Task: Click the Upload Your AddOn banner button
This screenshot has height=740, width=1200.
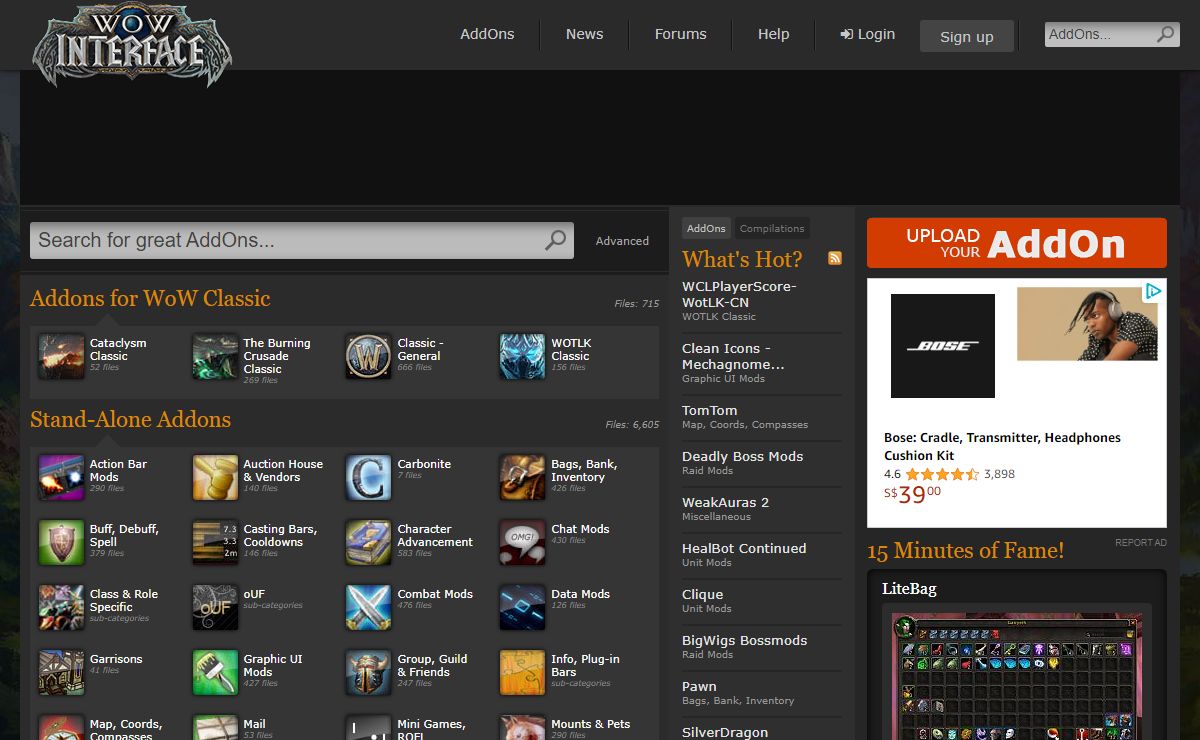Action: tap(1016, 243)
